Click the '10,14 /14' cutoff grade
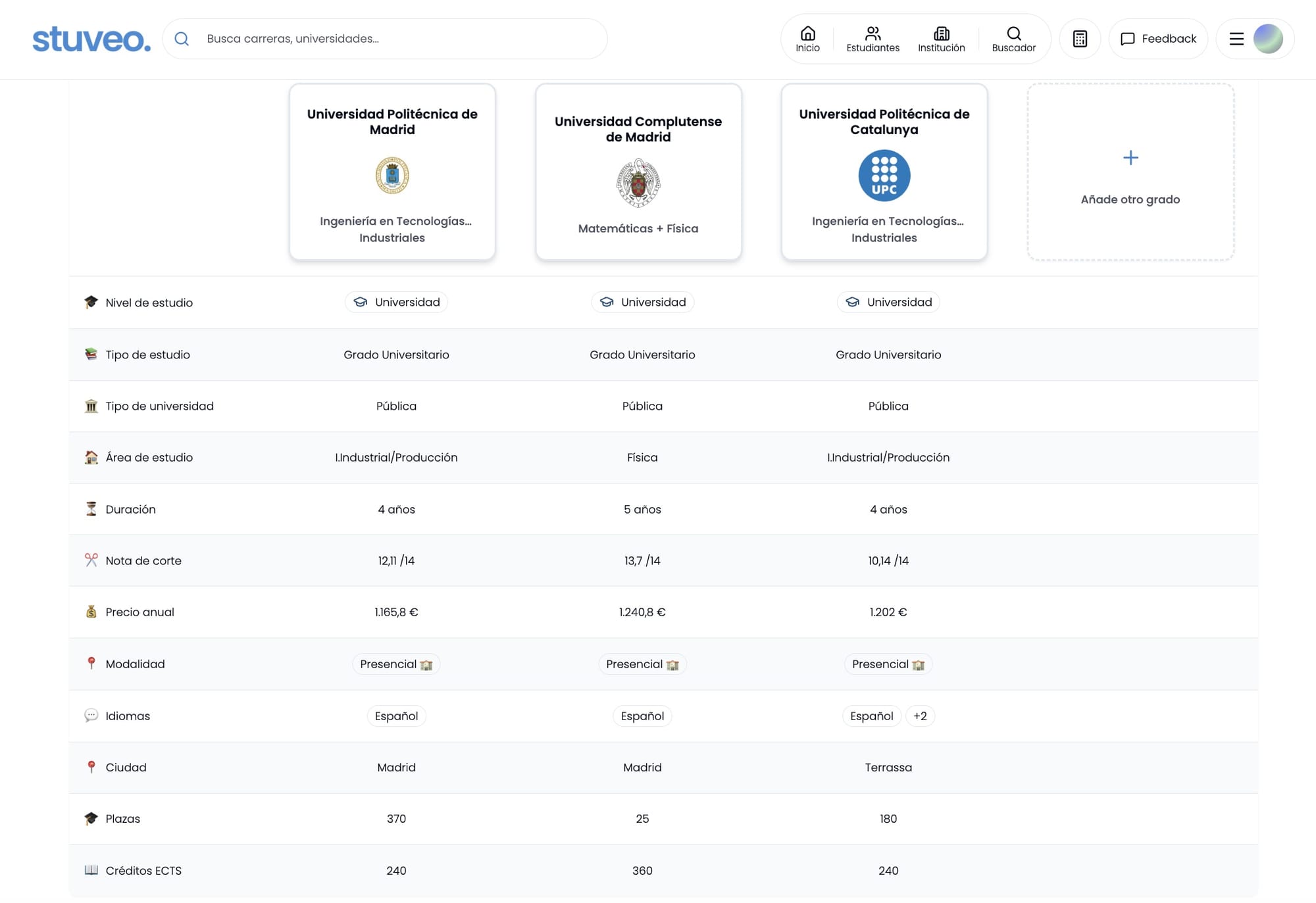 click(x=888, y=560)
